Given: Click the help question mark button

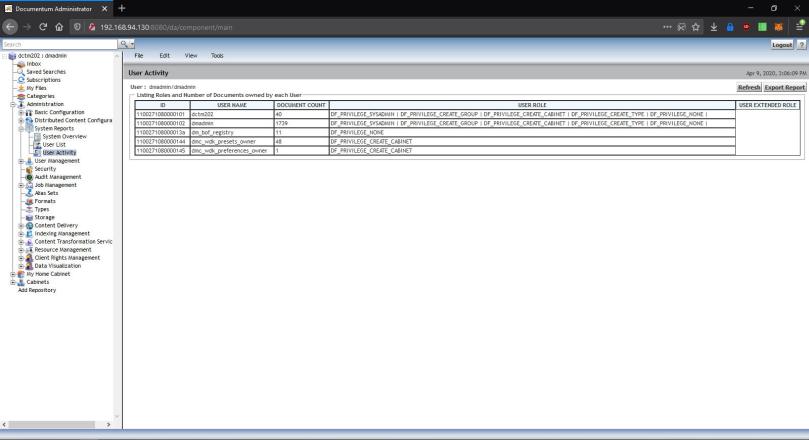Looking at the screenshot, I should point(802,45).
